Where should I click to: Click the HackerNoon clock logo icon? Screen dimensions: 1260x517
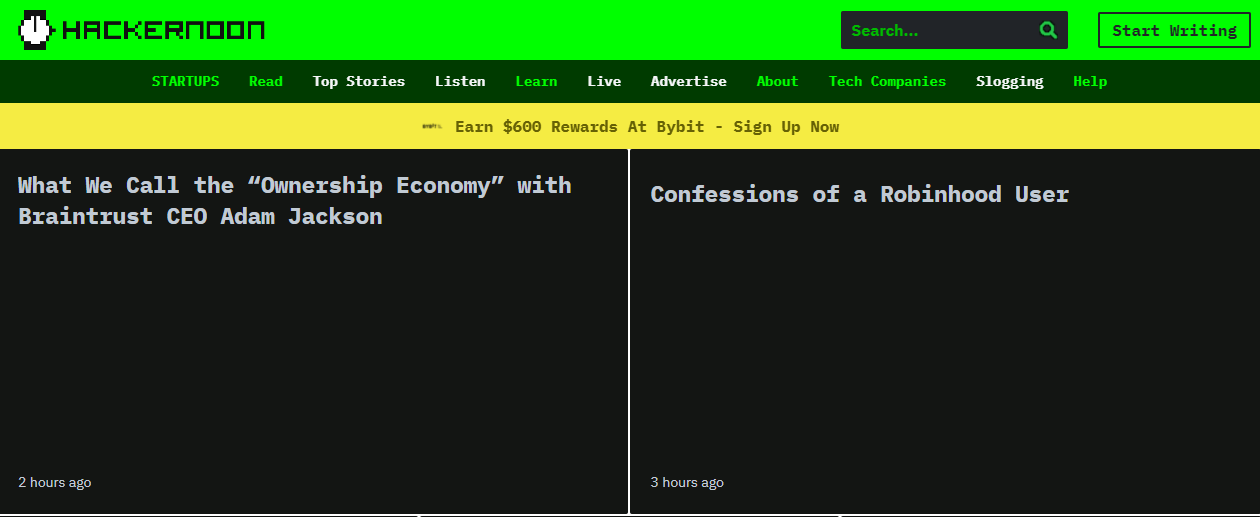(35, 30)
